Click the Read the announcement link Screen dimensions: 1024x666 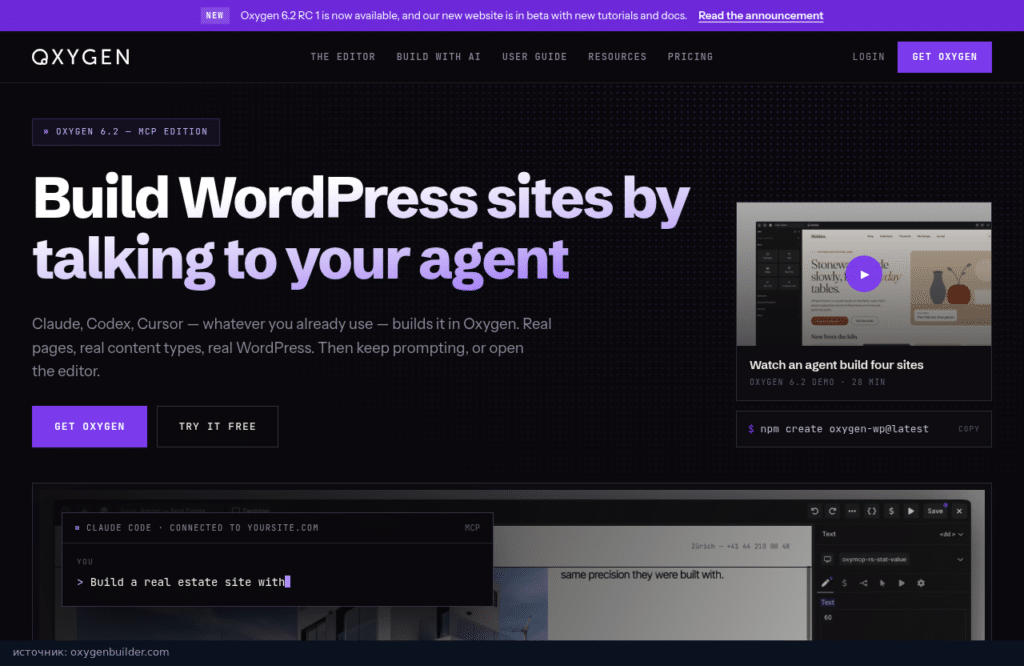point(761,16)
